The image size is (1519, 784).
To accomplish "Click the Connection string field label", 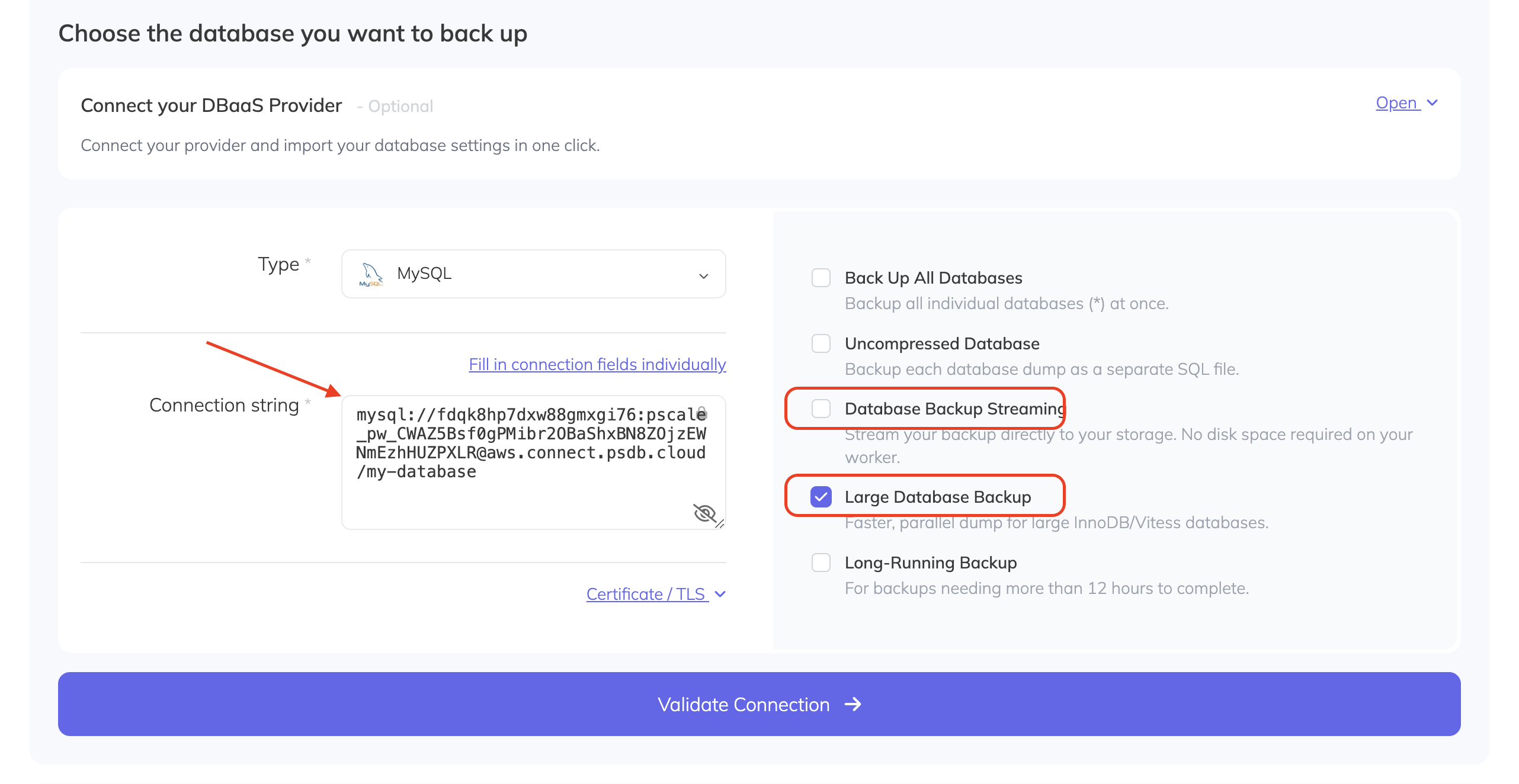I will tap(224, 405).
